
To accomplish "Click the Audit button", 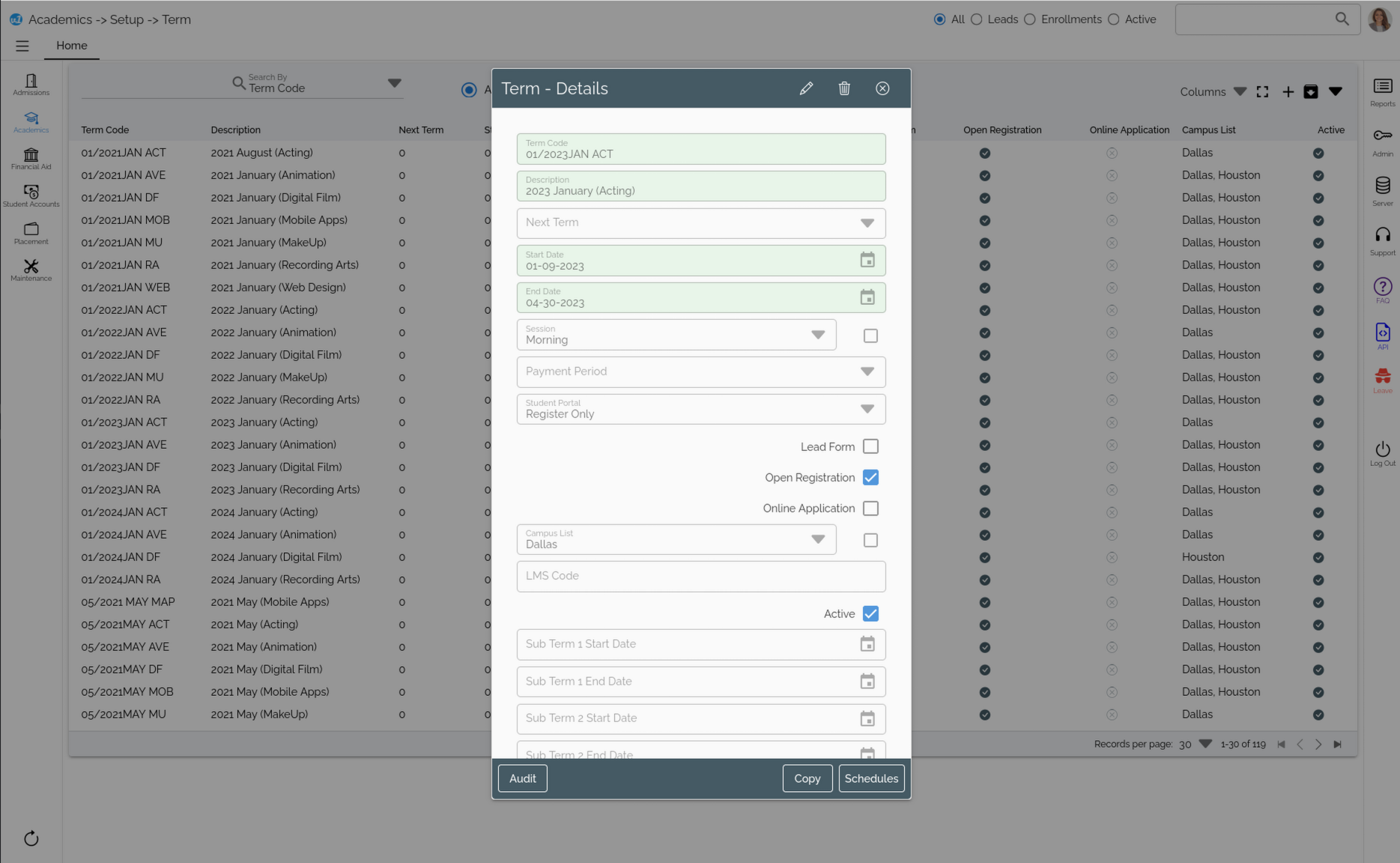I will [x=522, y=778].
